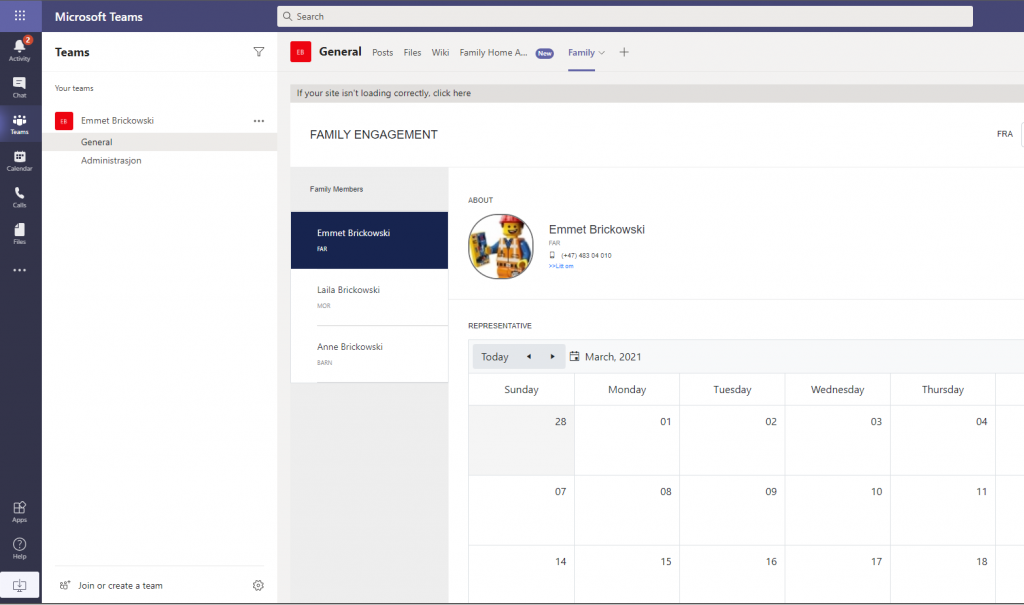Click the filter teams funnel icon
The image size is (1024, 605).
click(x=259, y=52)
